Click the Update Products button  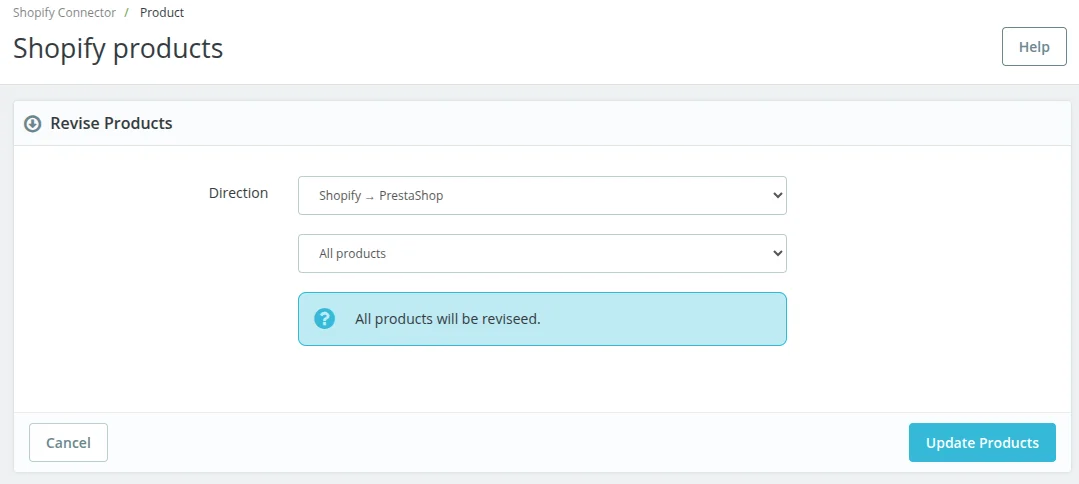click(x=982, y=443)
